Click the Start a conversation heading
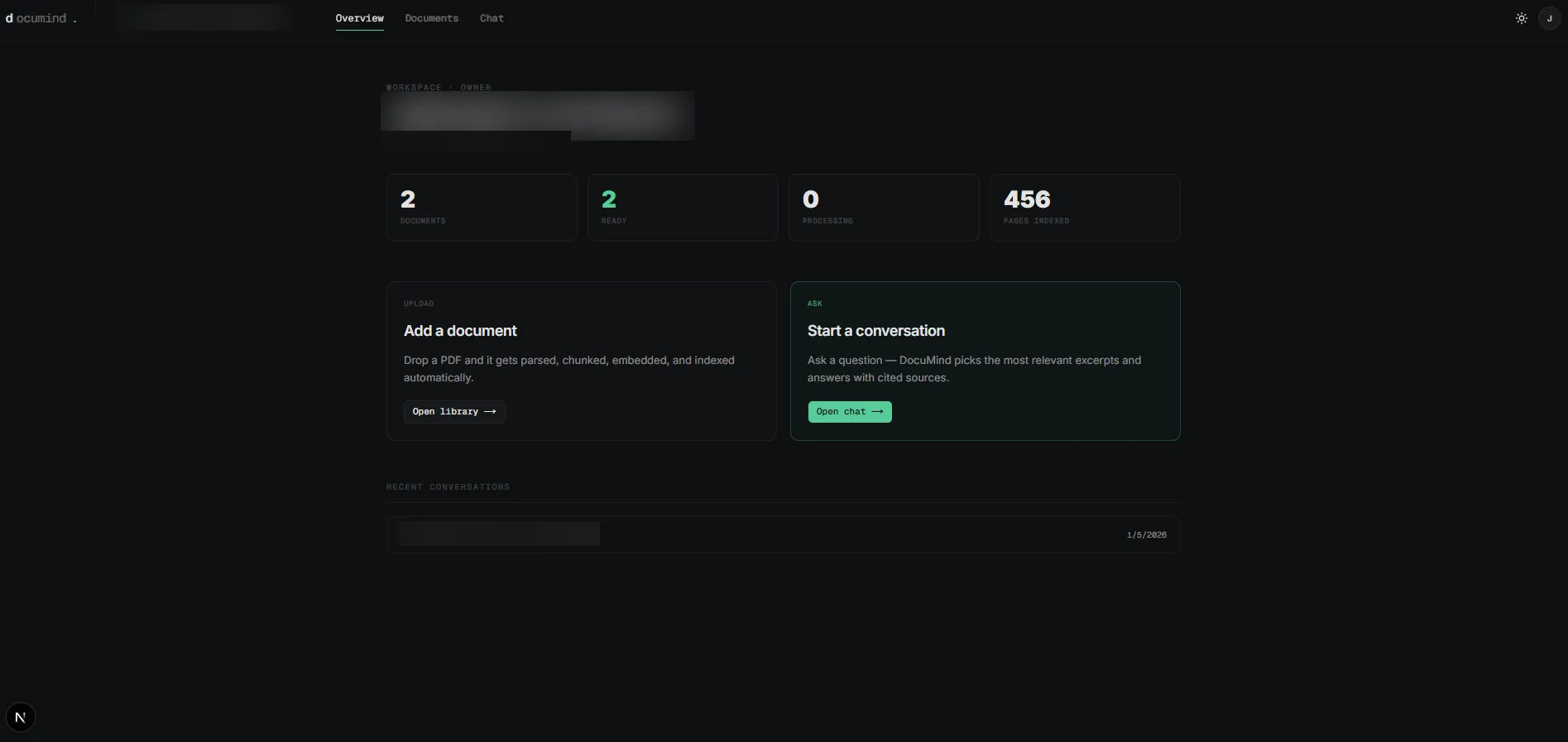 (x=876, y=331)
